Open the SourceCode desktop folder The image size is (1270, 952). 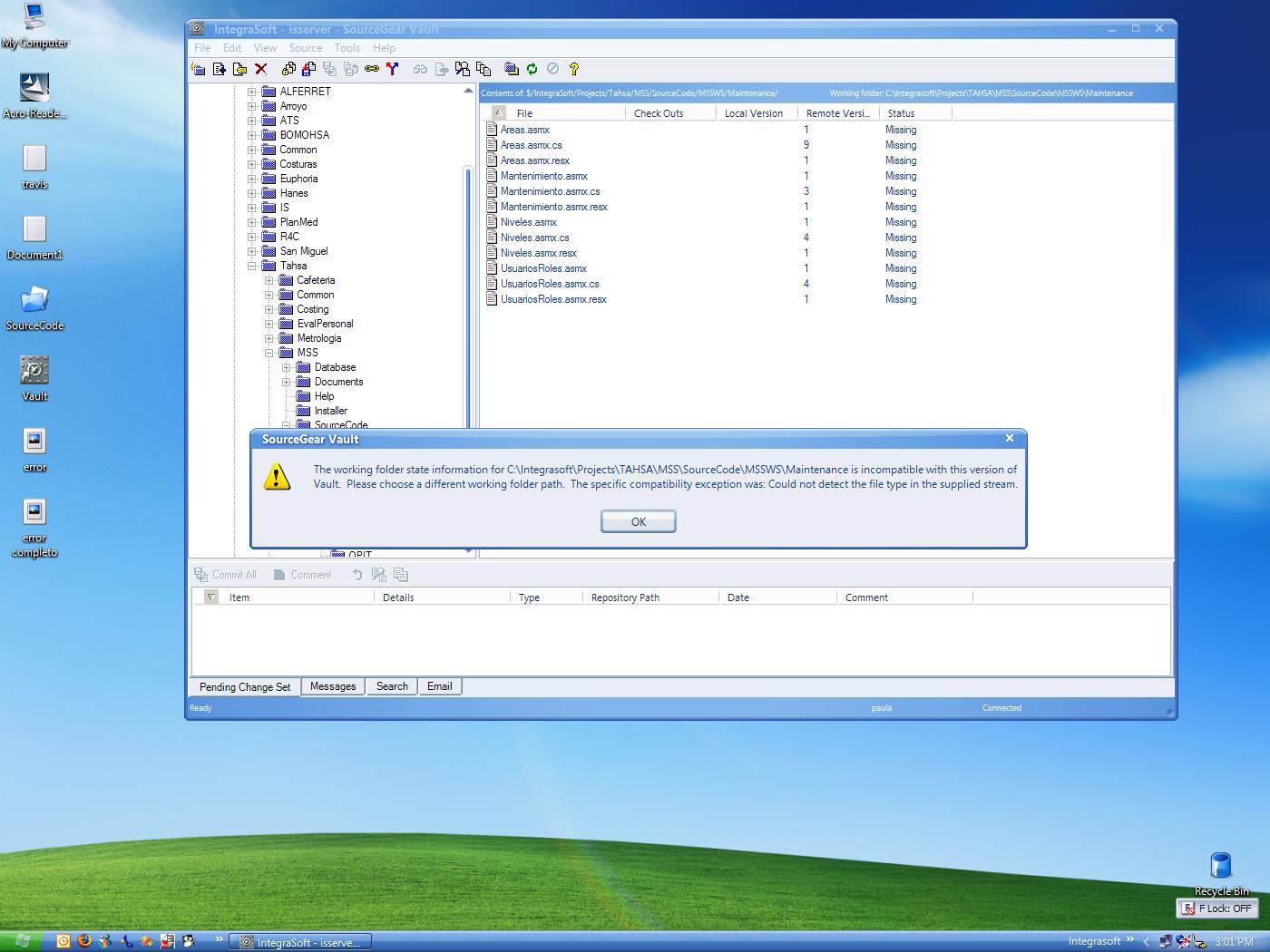coord(34,306)
